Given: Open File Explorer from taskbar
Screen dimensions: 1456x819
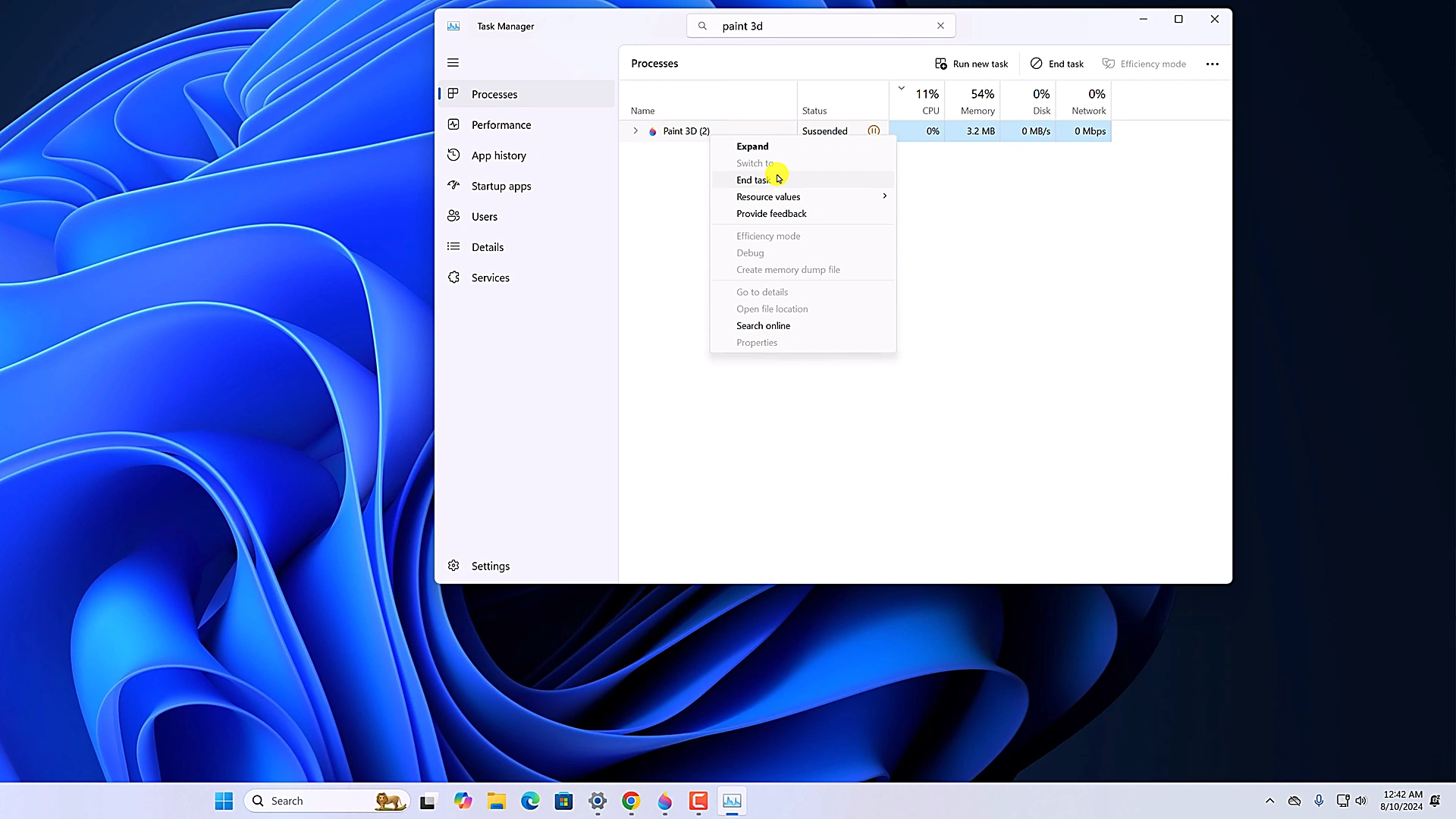Looking at the screenshot, I should tap(497, 801).
